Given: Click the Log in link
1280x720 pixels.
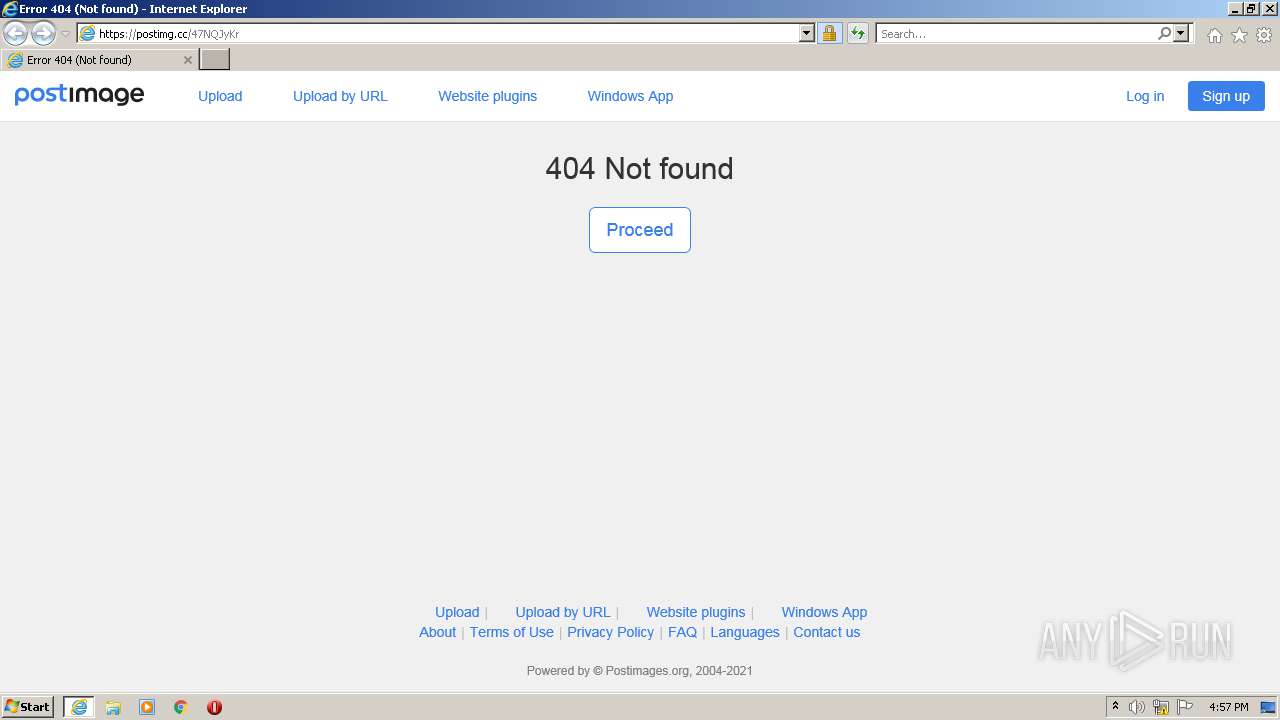Looking at the screenshot, I should [x=1145, y=96].
